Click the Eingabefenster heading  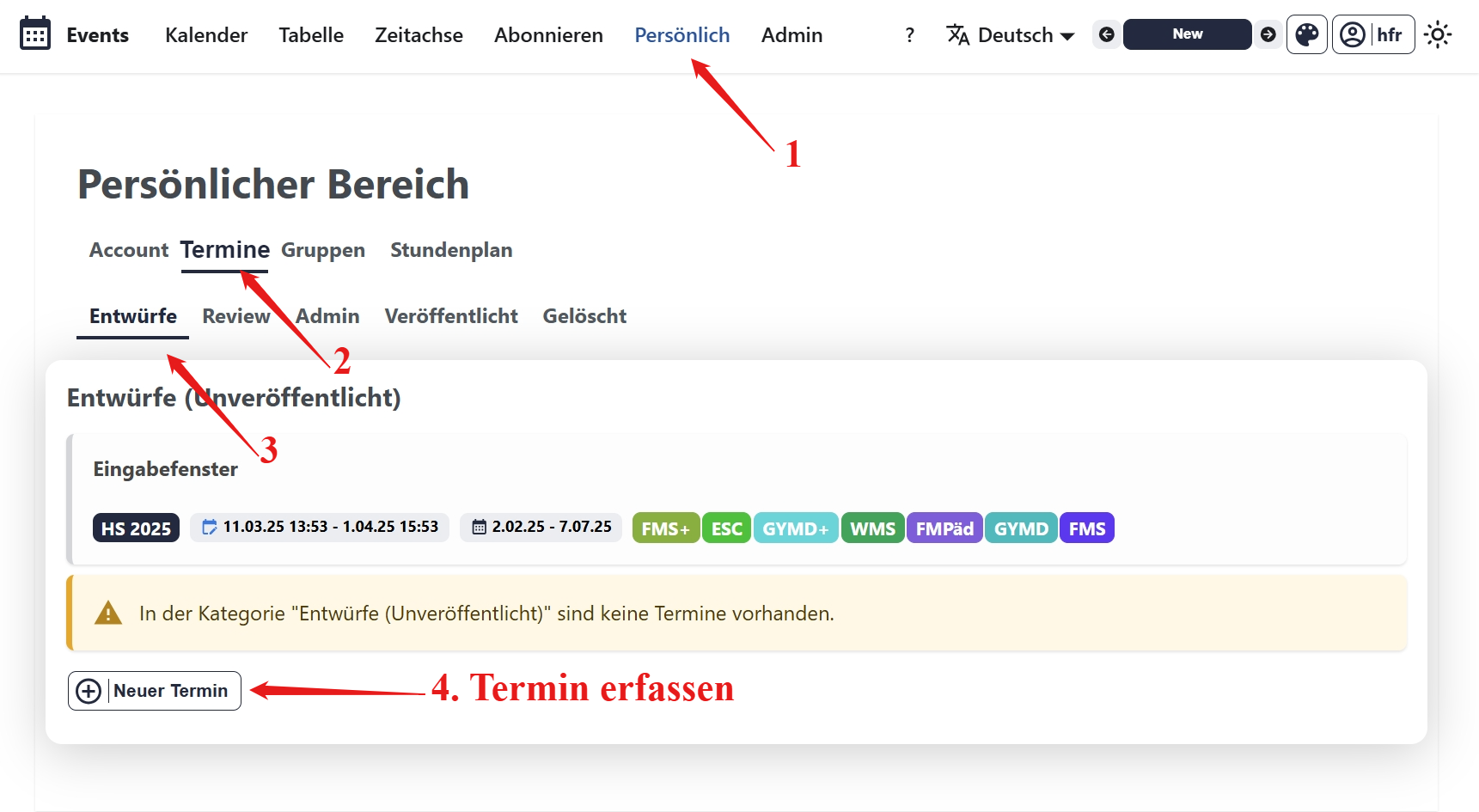[x=166, y=469]
